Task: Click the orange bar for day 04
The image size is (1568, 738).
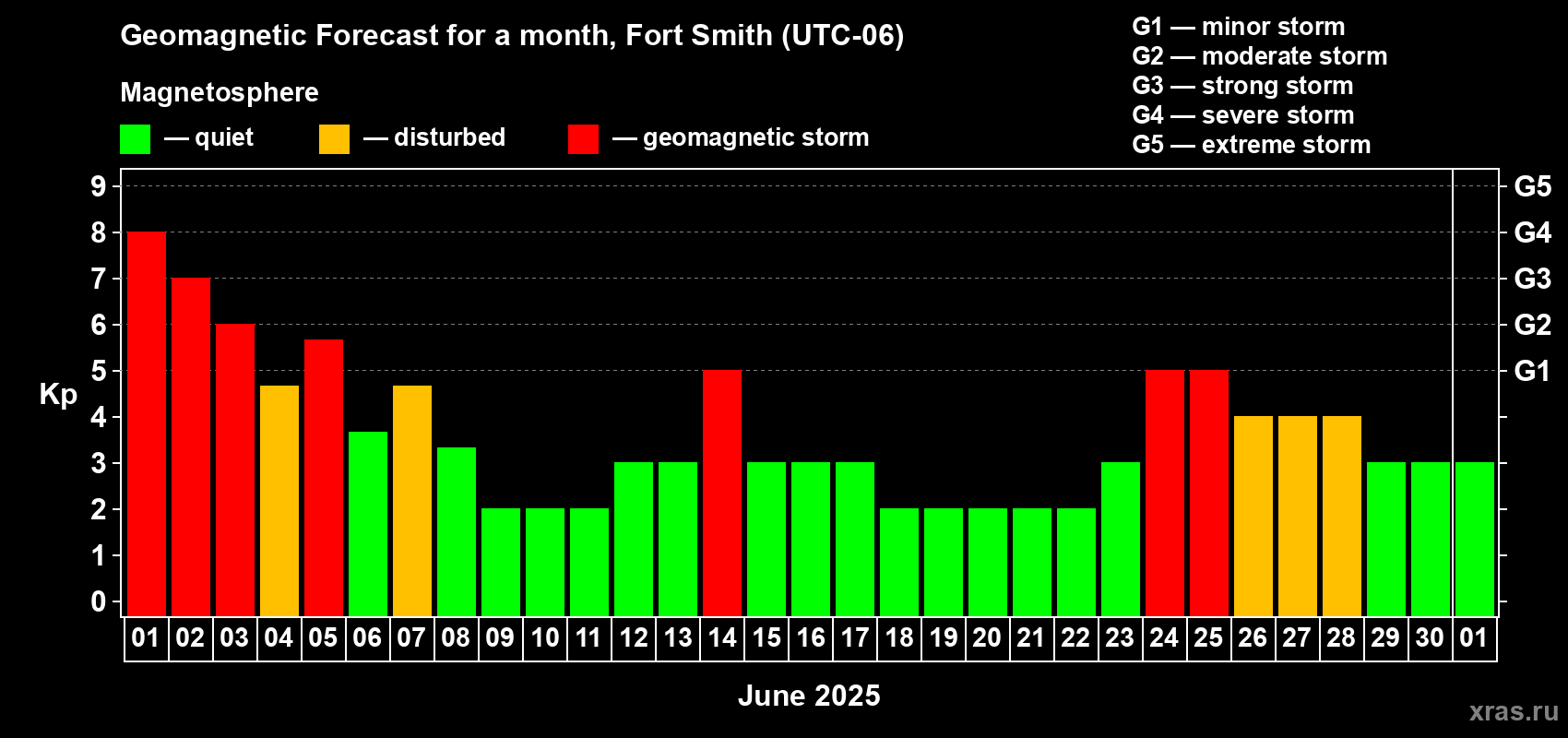Action: pos(279,500)
